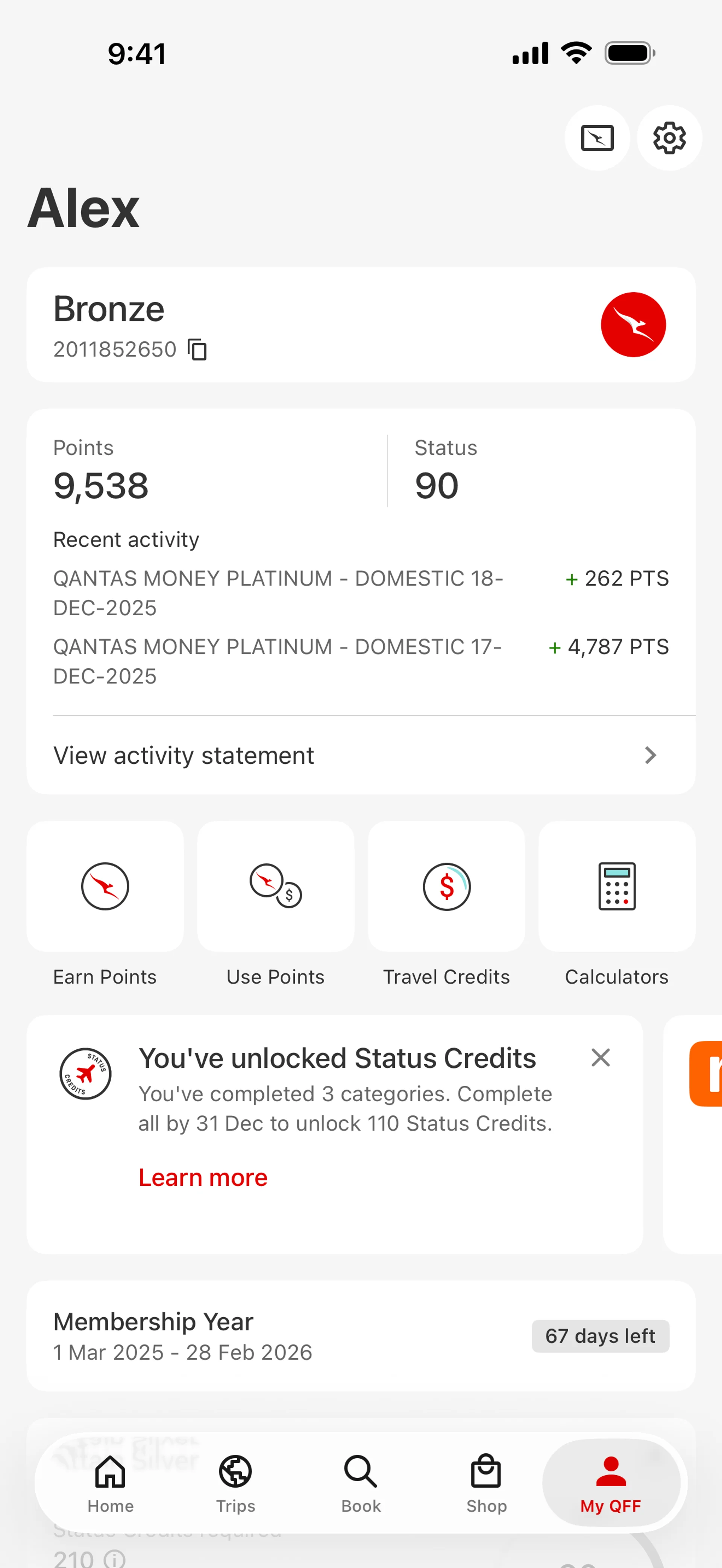Expand View activity statement chevron
Image resolution: width=722 pixels, height=1568 pixels.
[x=650, y=755]
